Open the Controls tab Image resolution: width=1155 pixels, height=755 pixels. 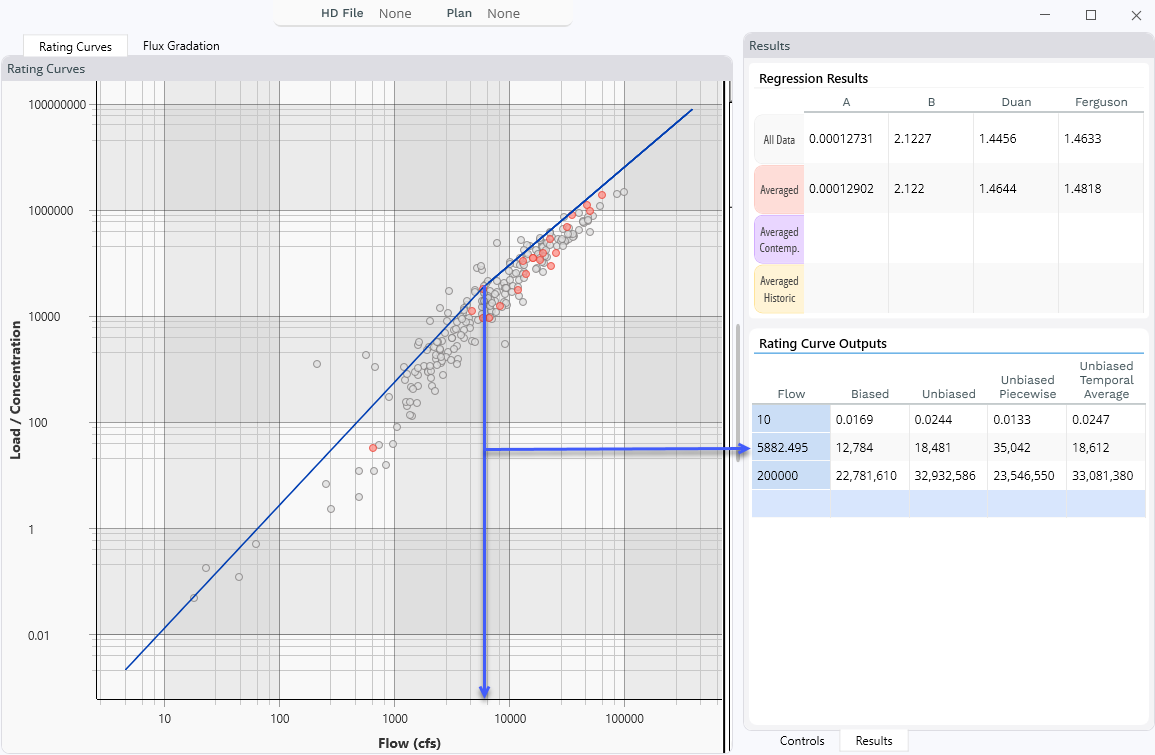[x=801, y=741]
